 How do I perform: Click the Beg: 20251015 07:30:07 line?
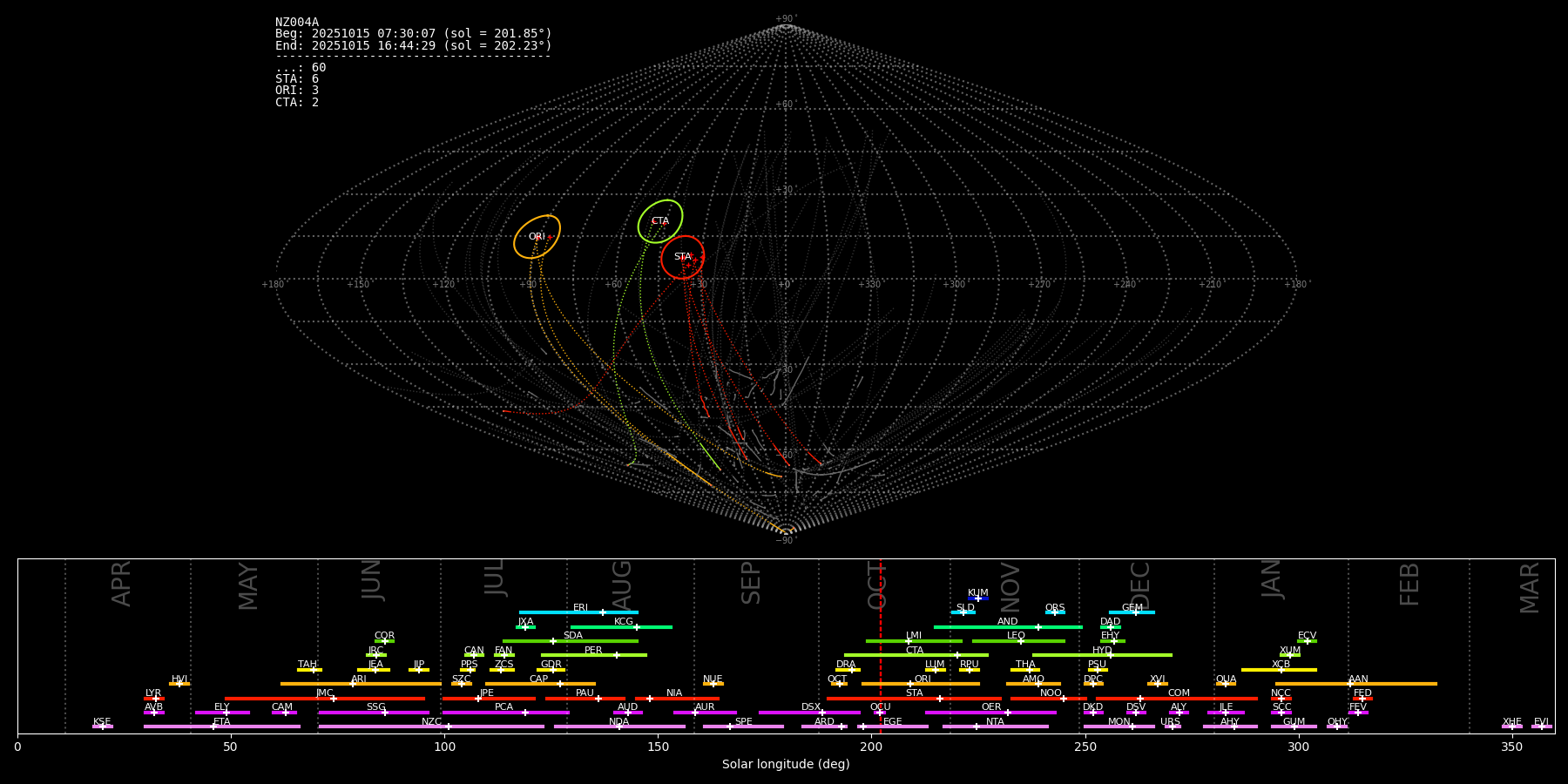click(x=414, y=34)
